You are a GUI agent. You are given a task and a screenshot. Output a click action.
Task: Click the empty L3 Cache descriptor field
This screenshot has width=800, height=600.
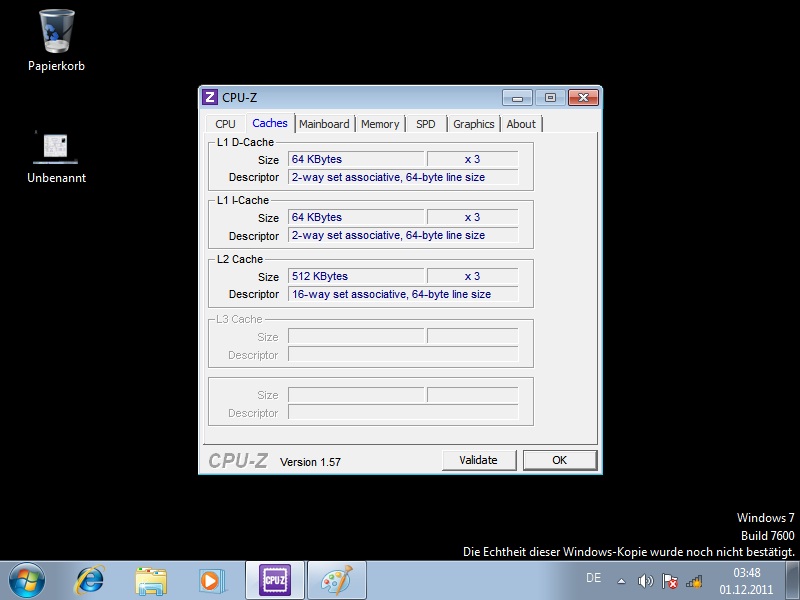pos(403,354)
